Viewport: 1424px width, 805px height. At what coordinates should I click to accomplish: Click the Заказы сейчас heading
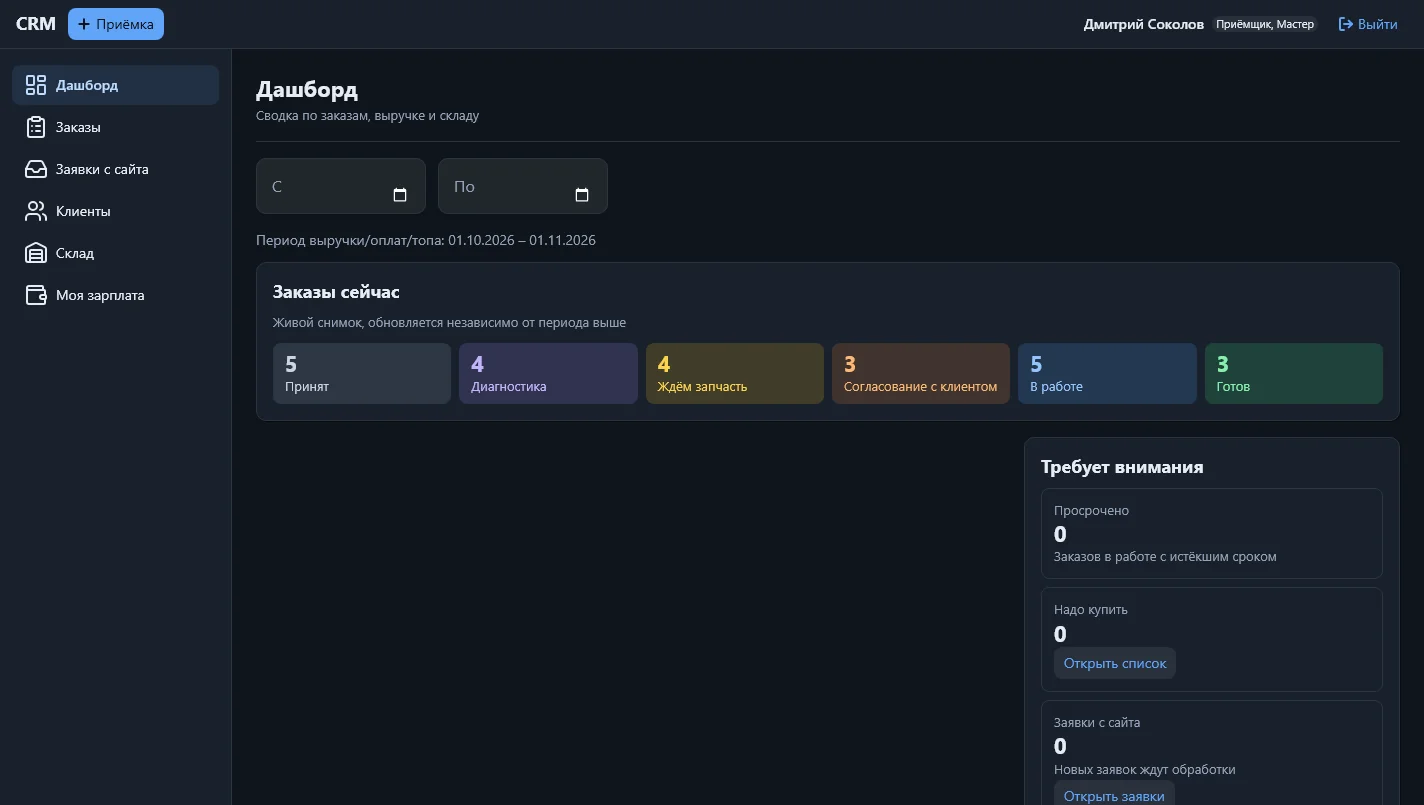pyautogui.click(x=336, y=292)
